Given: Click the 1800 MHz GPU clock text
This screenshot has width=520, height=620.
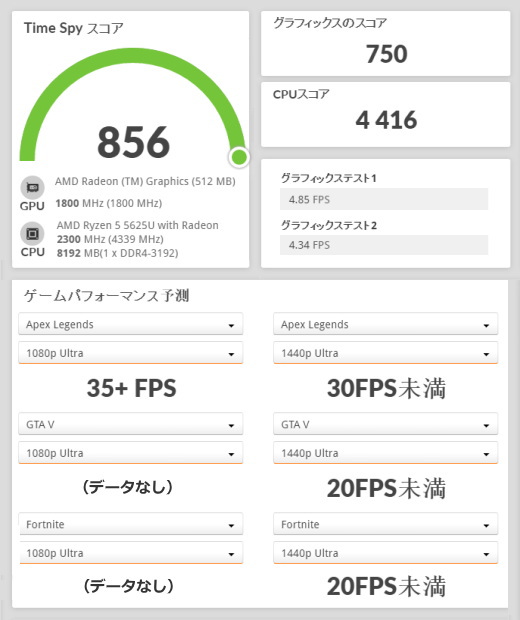Looking at the screenshot, I should tap(109, 203).
